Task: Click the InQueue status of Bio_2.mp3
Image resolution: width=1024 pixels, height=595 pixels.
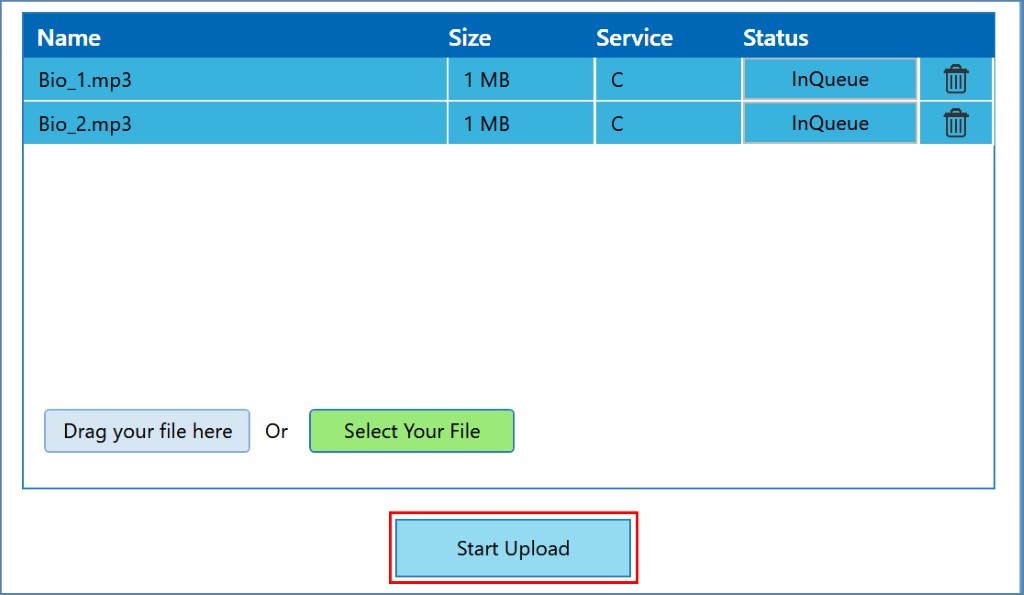Action: pos(829,123)
